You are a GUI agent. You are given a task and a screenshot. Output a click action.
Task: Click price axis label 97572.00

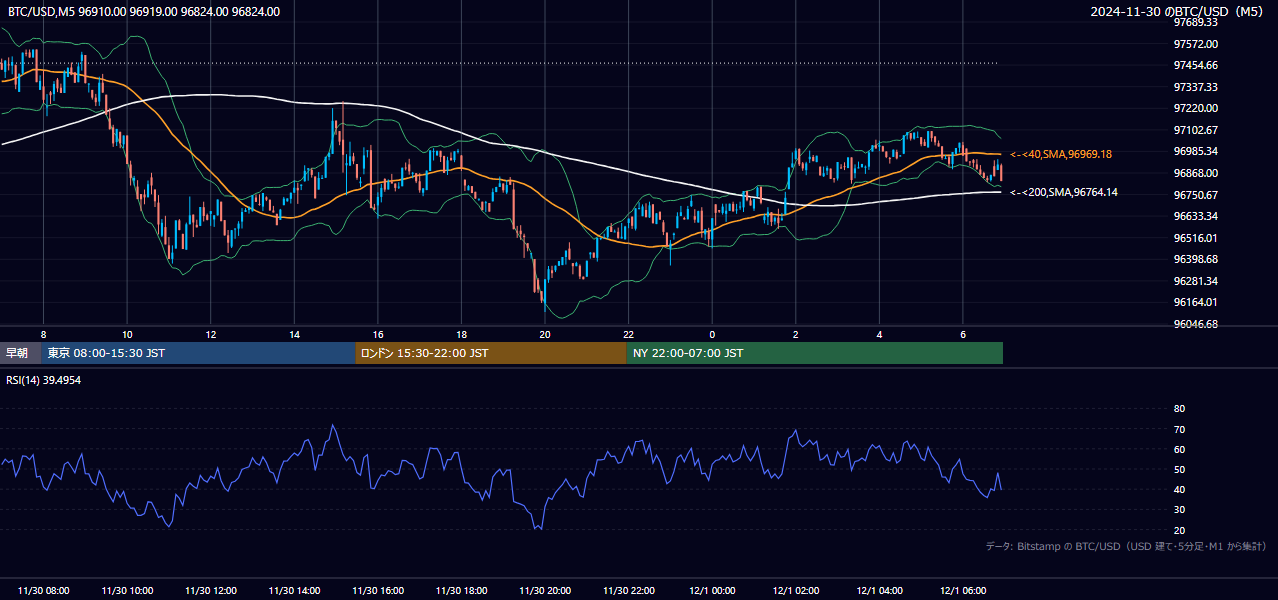pyautogui.click(x=1196, y=44)
